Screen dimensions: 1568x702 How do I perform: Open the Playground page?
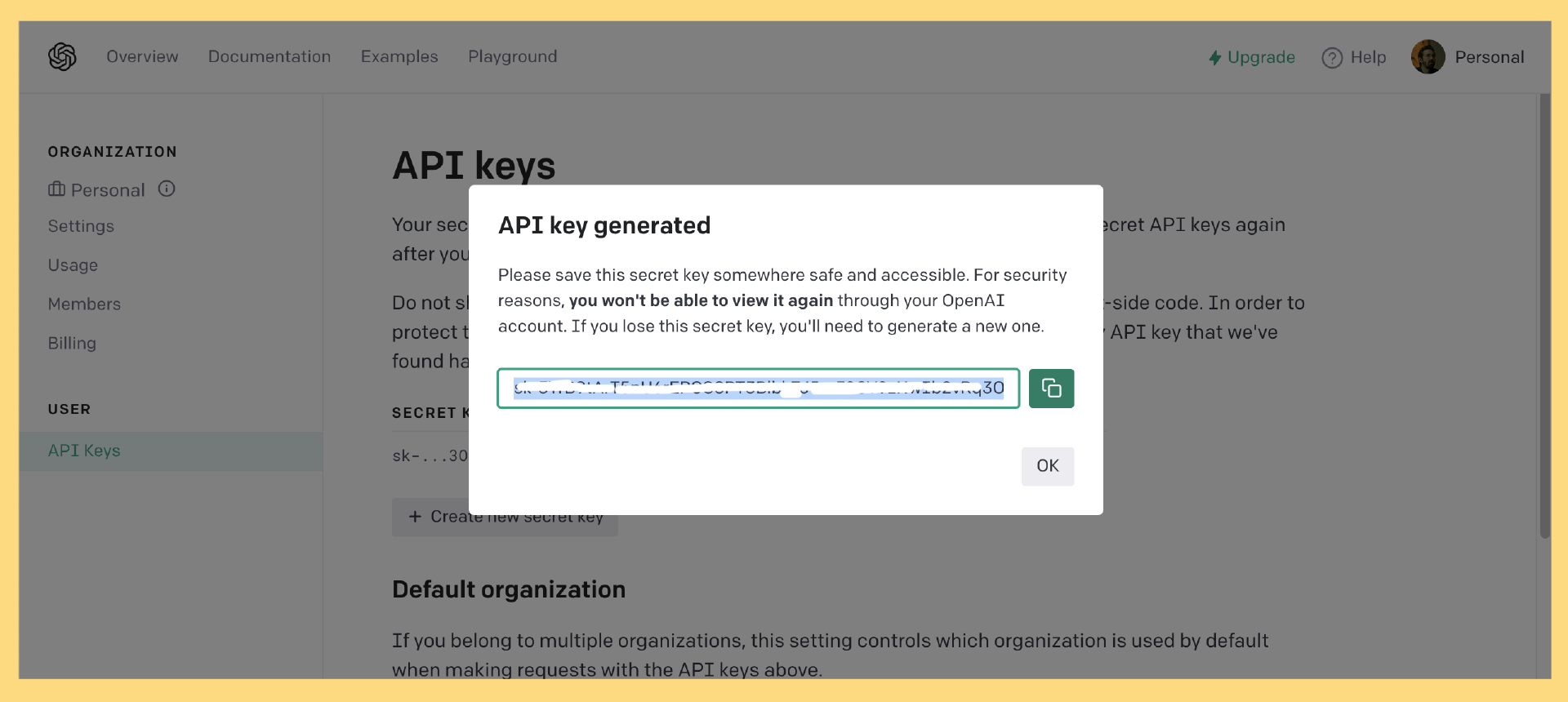pyautogui.click(x=512, y=57)
